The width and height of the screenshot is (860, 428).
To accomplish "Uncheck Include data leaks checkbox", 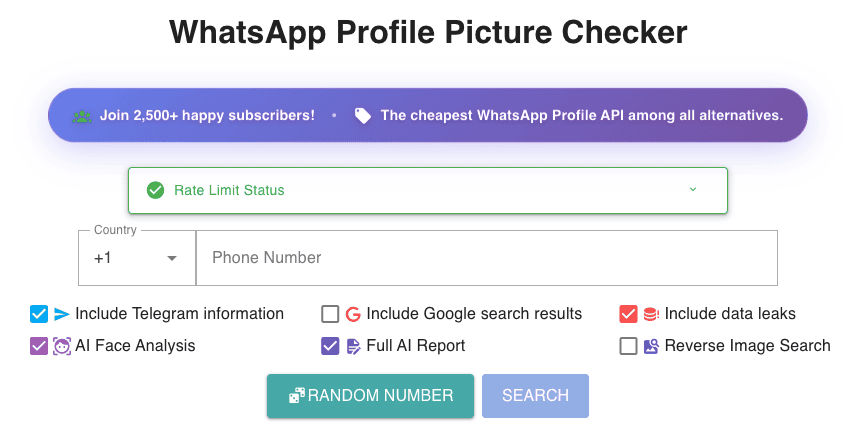I will click(628, 314).
